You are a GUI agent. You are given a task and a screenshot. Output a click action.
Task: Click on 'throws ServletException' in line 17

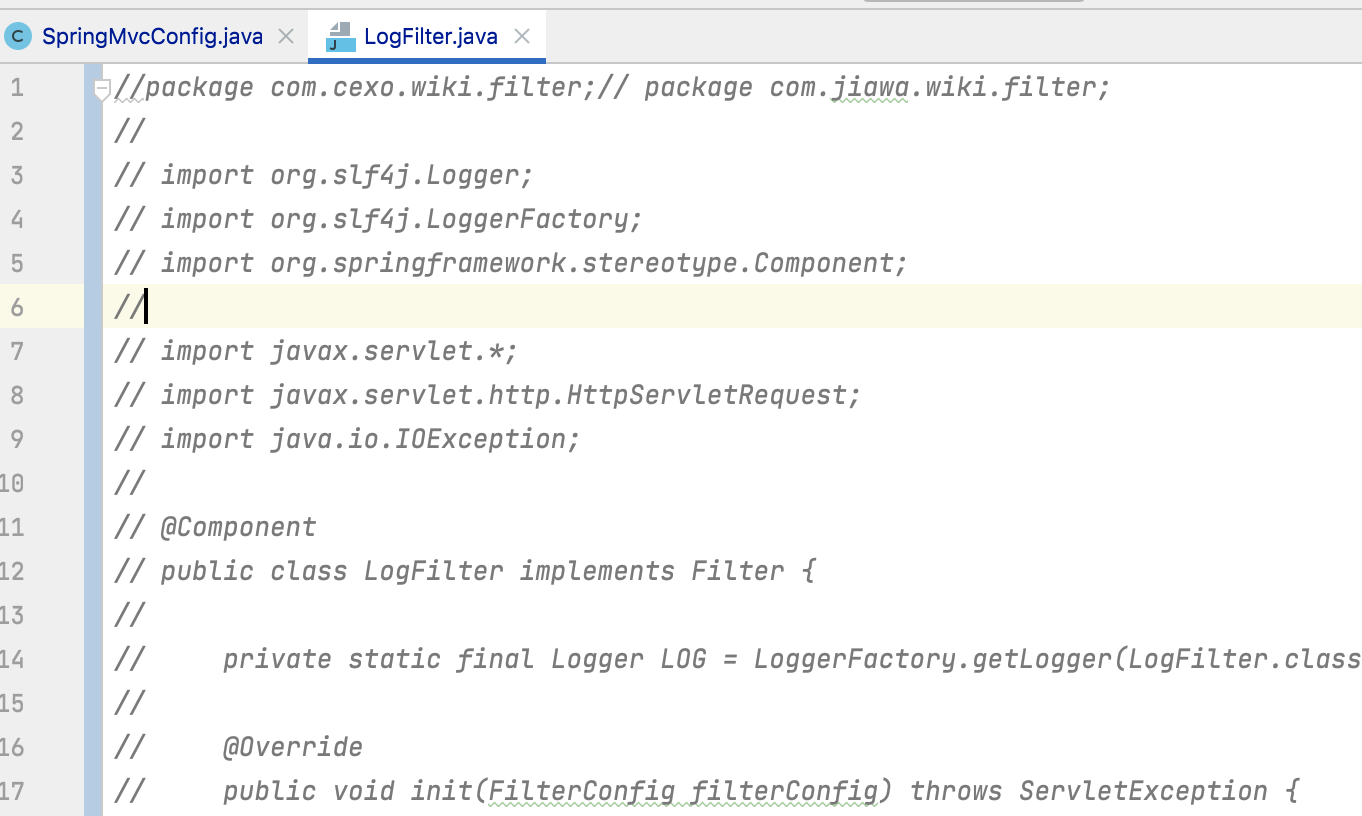[1090, 791]
